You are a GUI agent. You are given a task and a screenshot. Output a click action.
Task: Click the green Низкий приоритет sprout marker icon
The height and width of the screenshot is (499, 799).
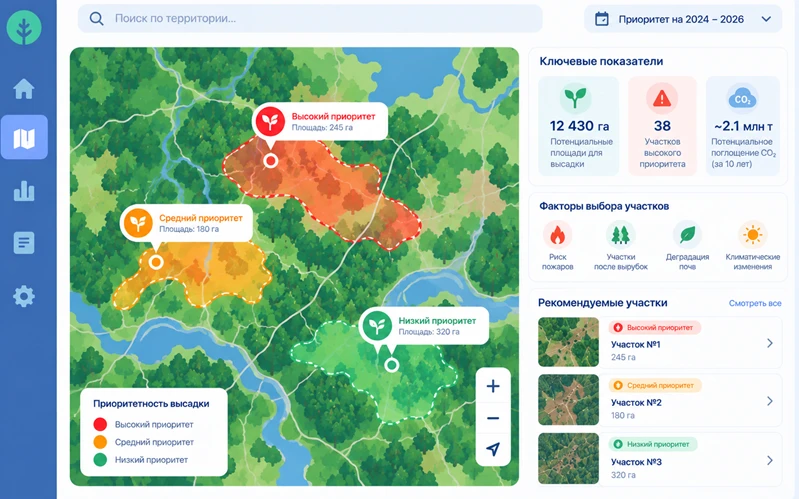pos(377,326)
